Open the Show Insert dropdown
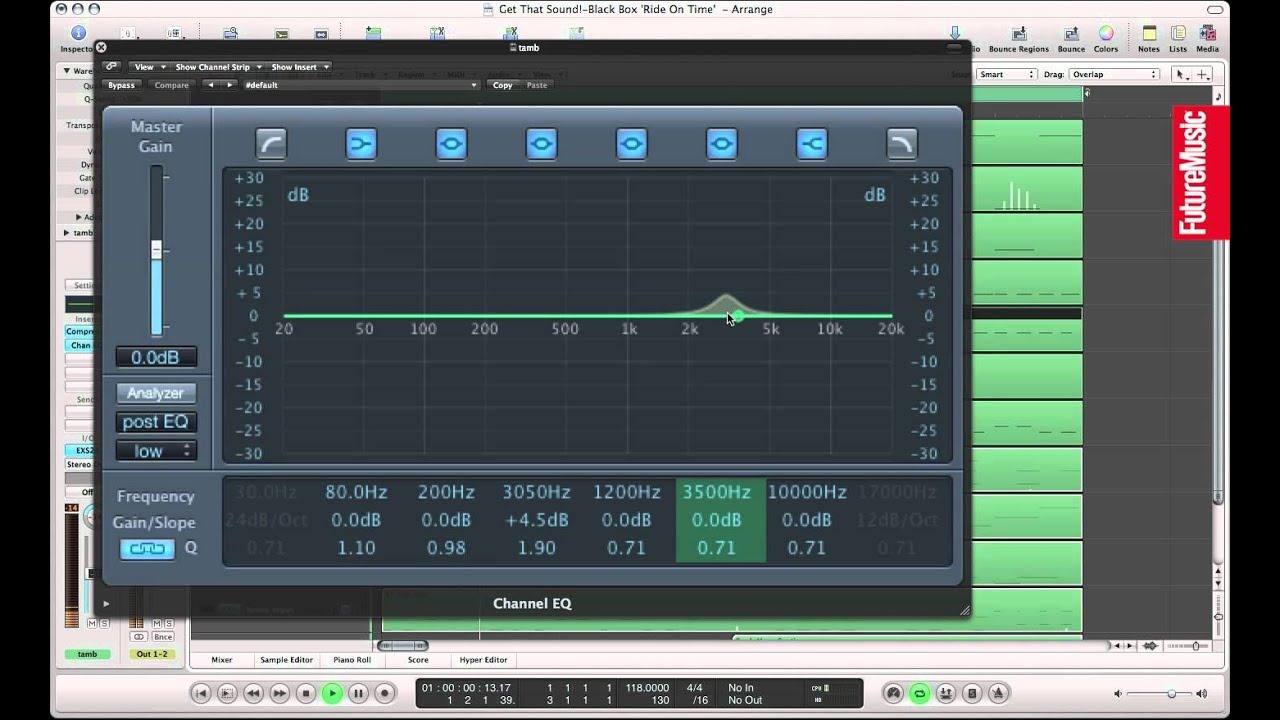 tap(299, 67)
